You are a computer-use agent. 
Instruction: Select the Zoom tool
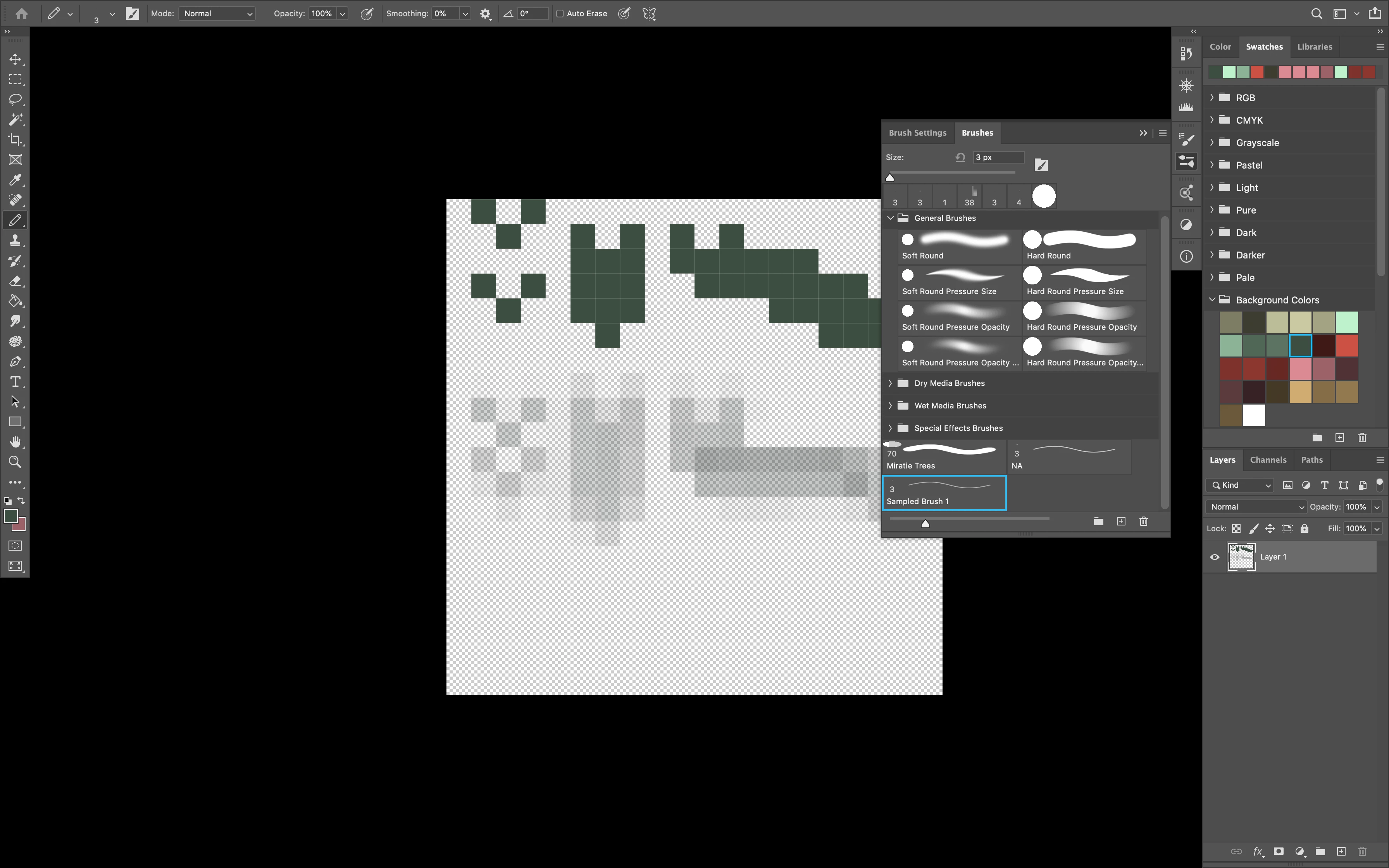tap(16, 462)
